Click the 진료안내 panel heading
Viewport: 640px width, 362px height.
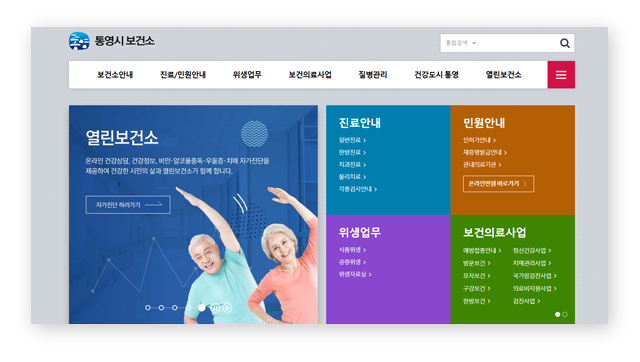360,123
